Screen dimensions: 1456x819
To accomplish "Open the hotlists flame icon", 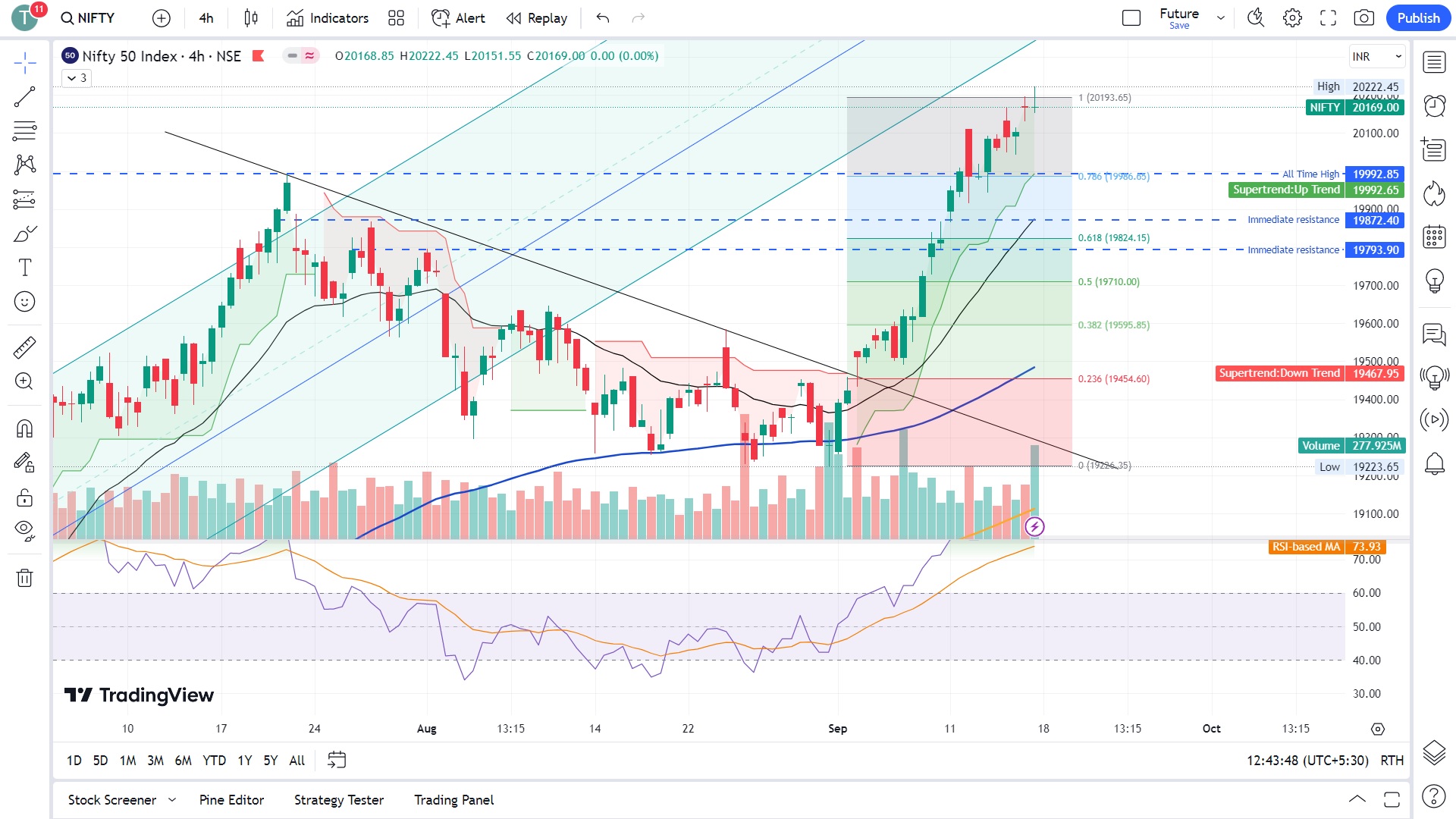I will (1434, 193).
